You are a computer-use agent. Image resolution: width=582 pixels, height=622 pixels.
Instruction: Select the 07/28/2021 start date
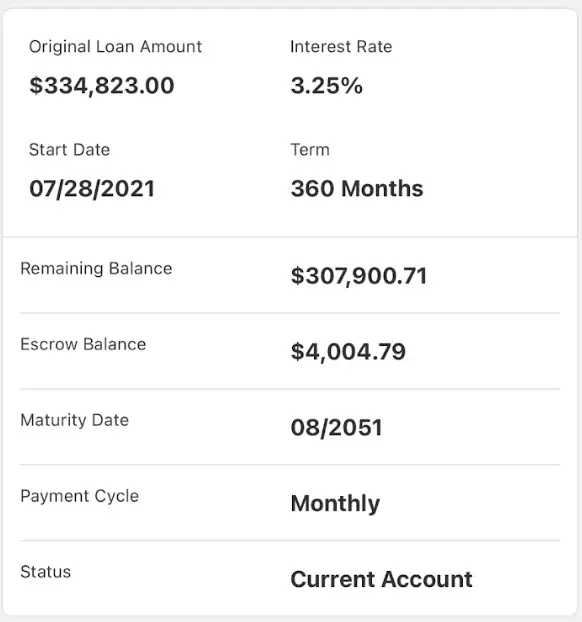[x=92, y=188]
